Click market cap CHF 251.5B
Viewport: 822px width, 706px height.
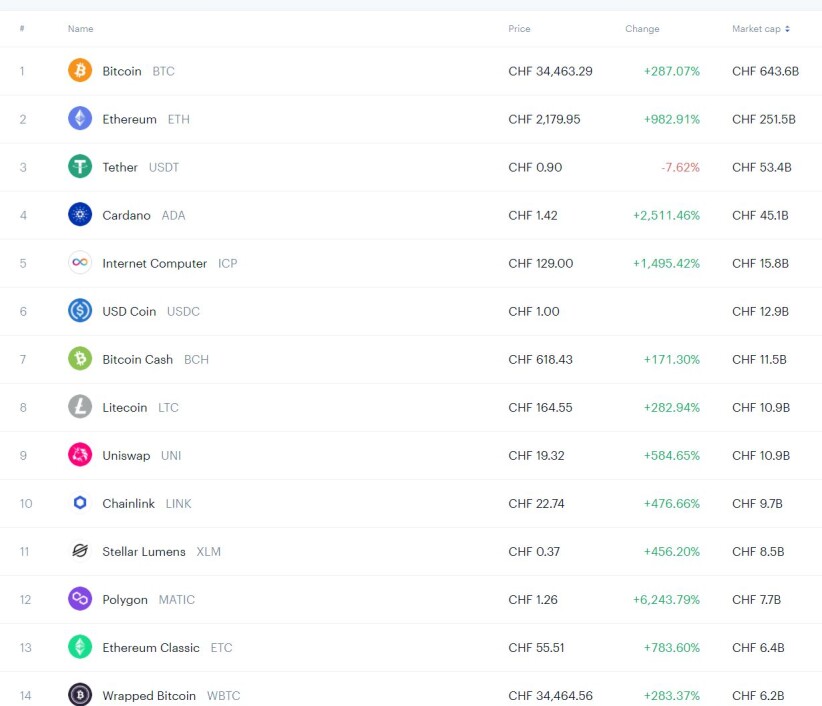[x=764, y=120]
